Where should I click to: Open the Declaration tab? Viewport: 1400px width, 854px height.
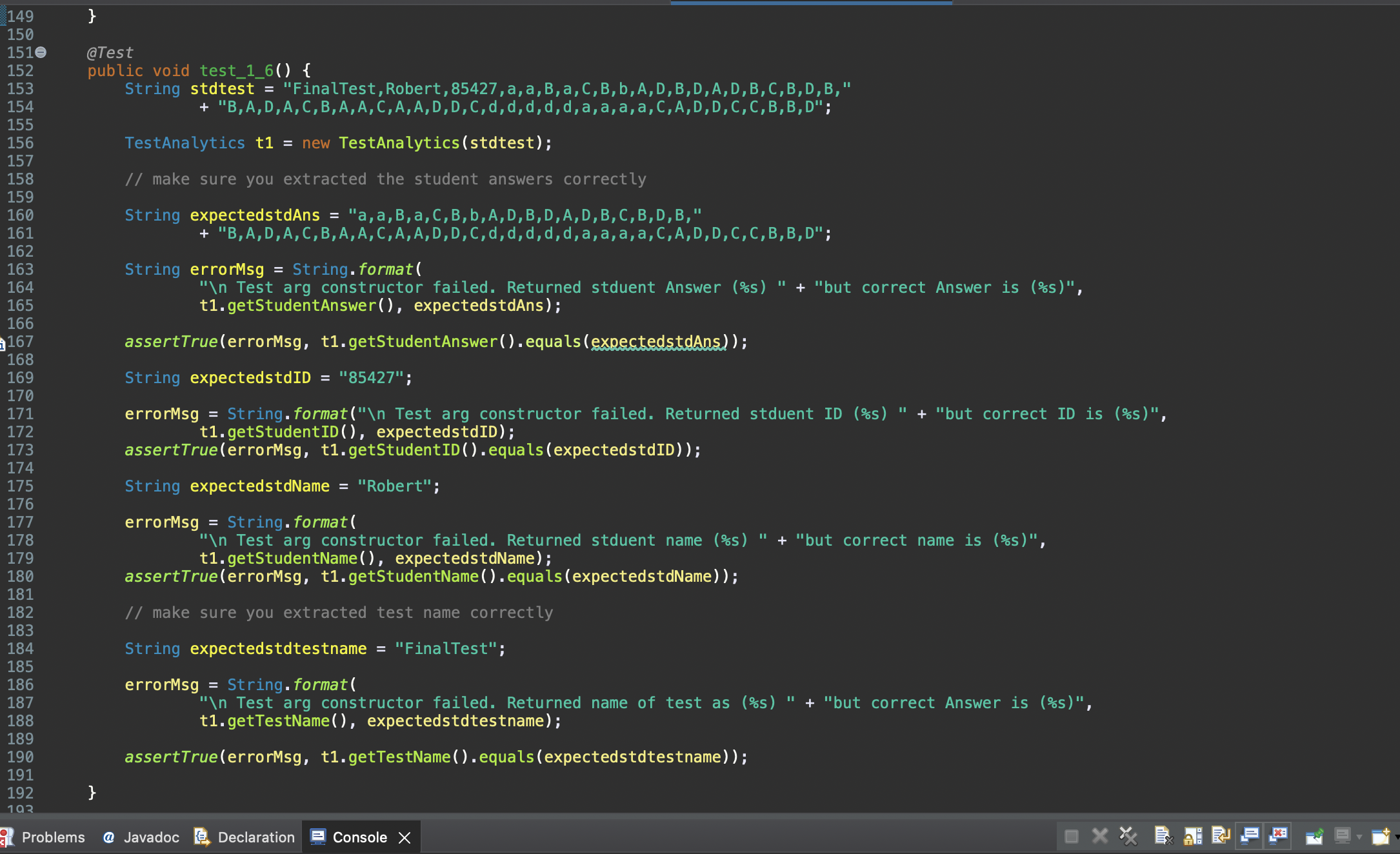click(255, 837)
